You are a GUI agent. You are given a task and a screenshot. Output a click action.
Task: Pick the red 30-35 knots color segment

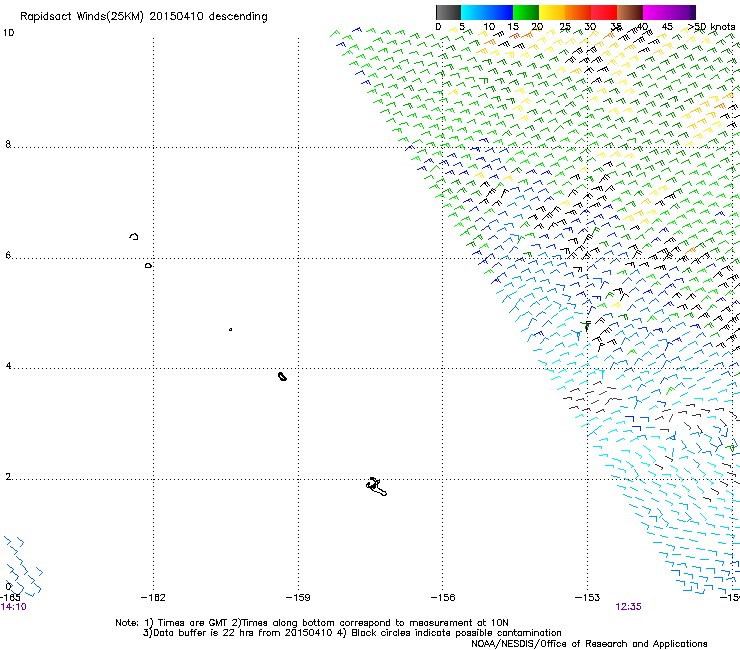click(x=604, y=12)
